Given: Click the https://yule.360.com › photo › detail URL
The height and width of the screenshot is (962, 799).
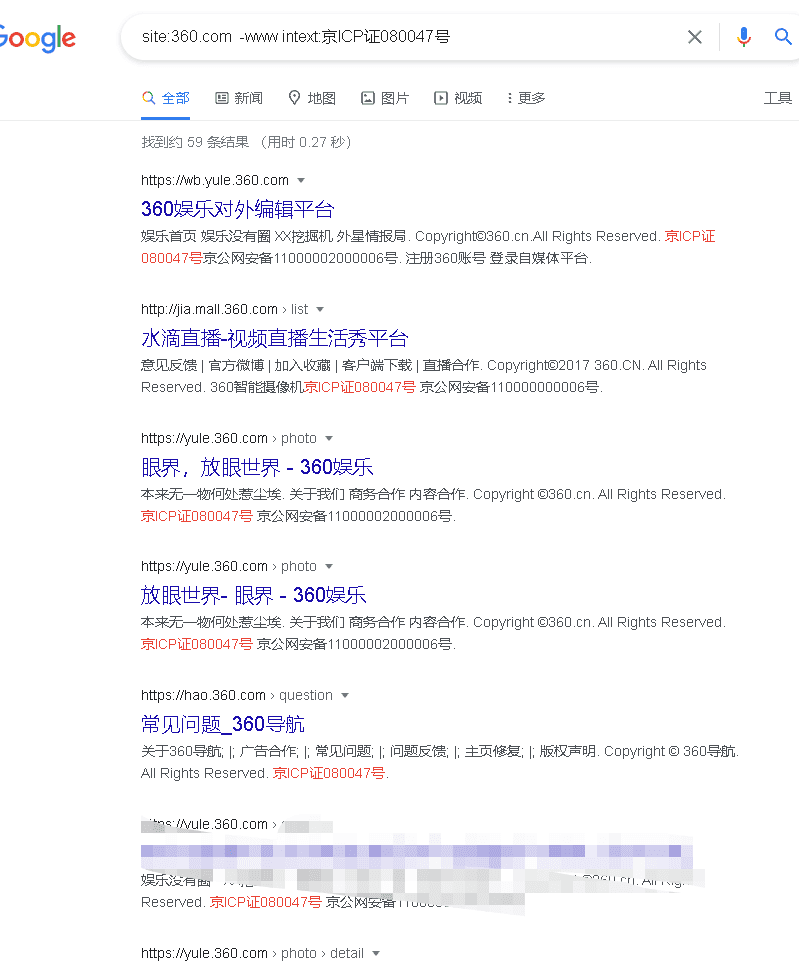Looking at the screenshot, I should tap(252, 953).
